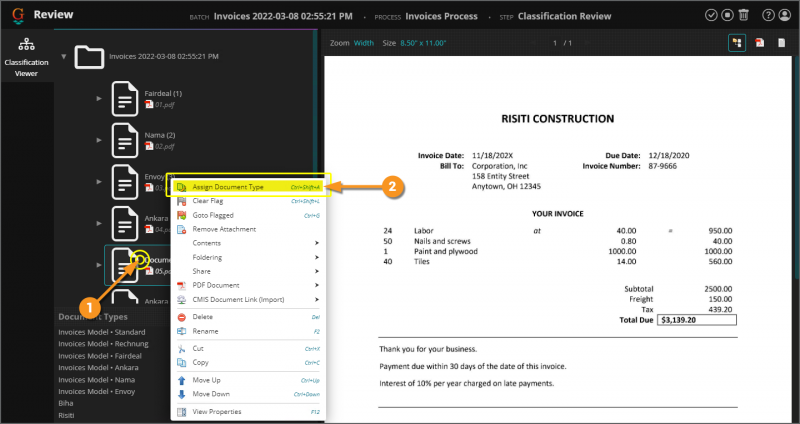This screenshot has height=424, width=800.
Task: Click the folder tree view icon in viewer toolbar
Action: click(x=737, y=43)
